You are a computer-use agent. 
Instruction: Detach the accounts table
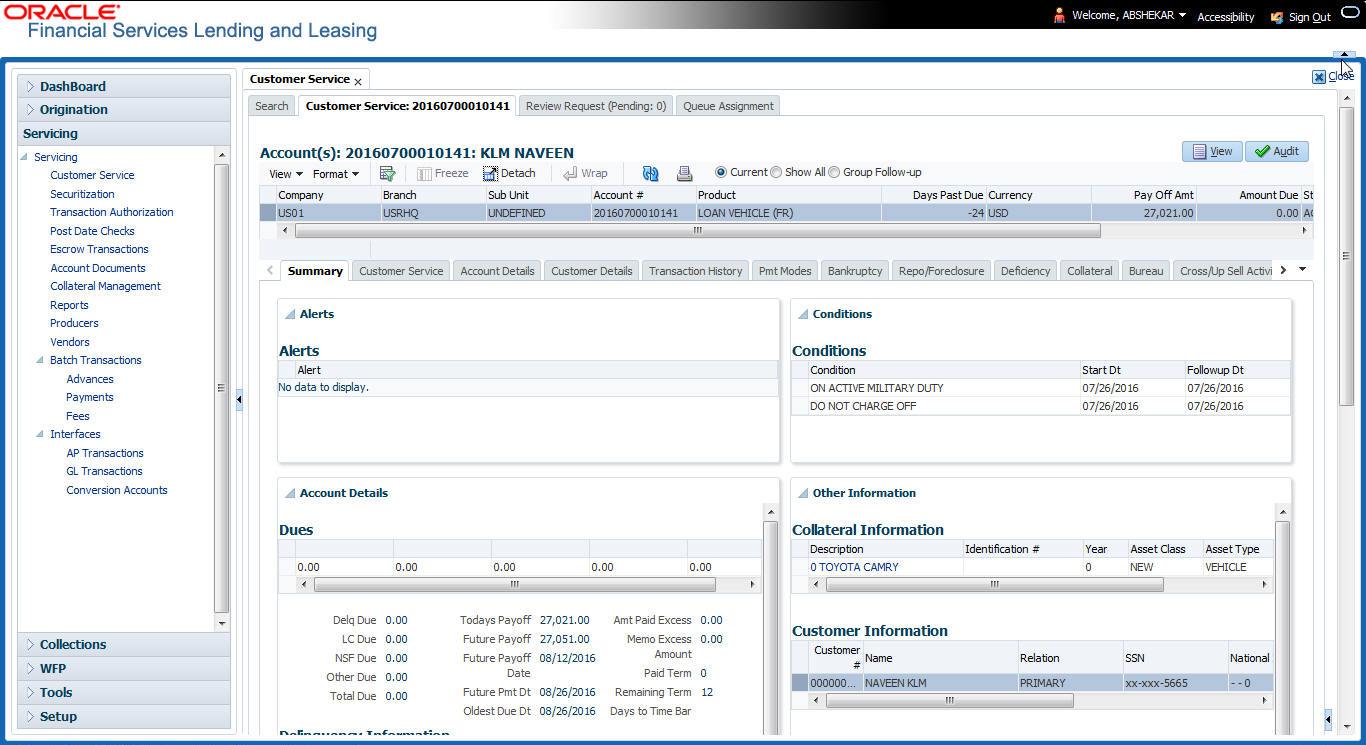click(509, 173)
